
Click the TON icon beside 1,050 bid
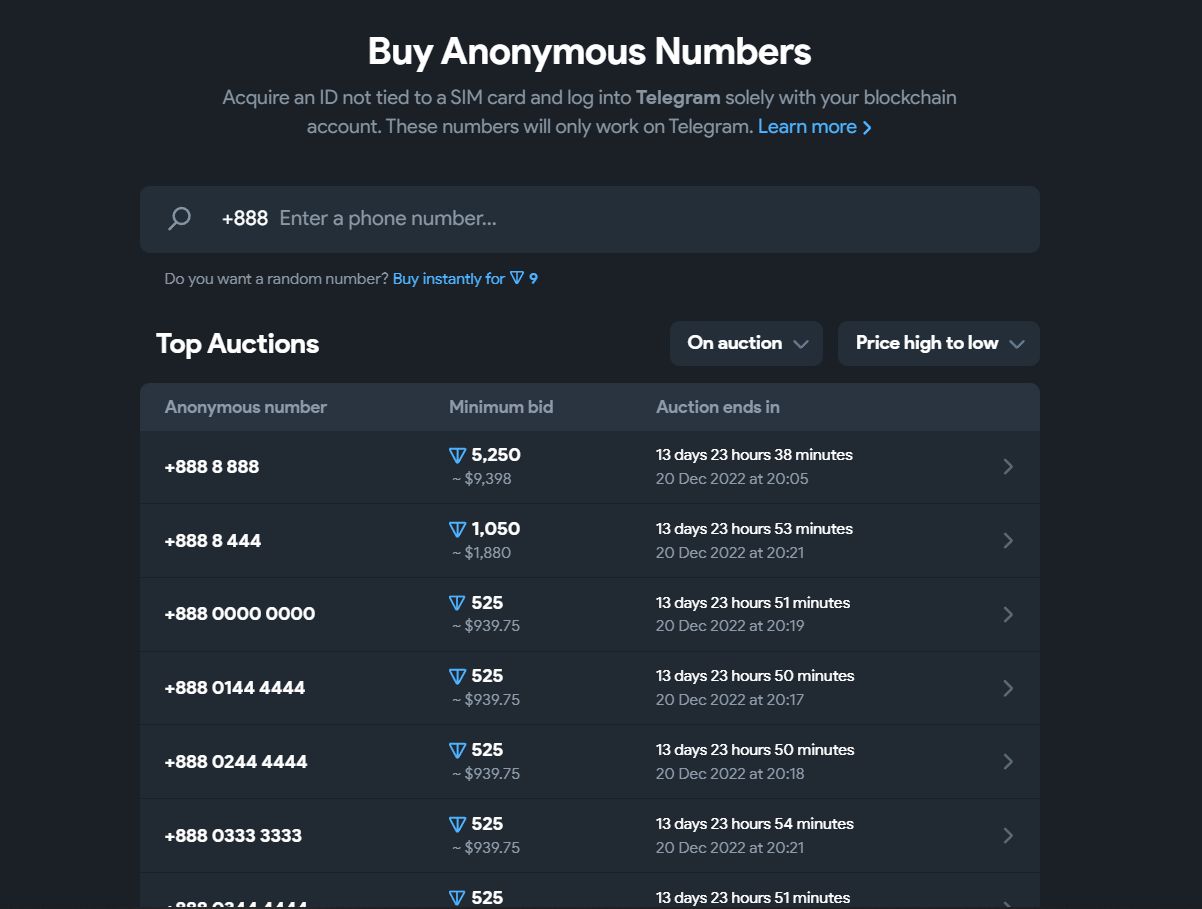point(458,530)
